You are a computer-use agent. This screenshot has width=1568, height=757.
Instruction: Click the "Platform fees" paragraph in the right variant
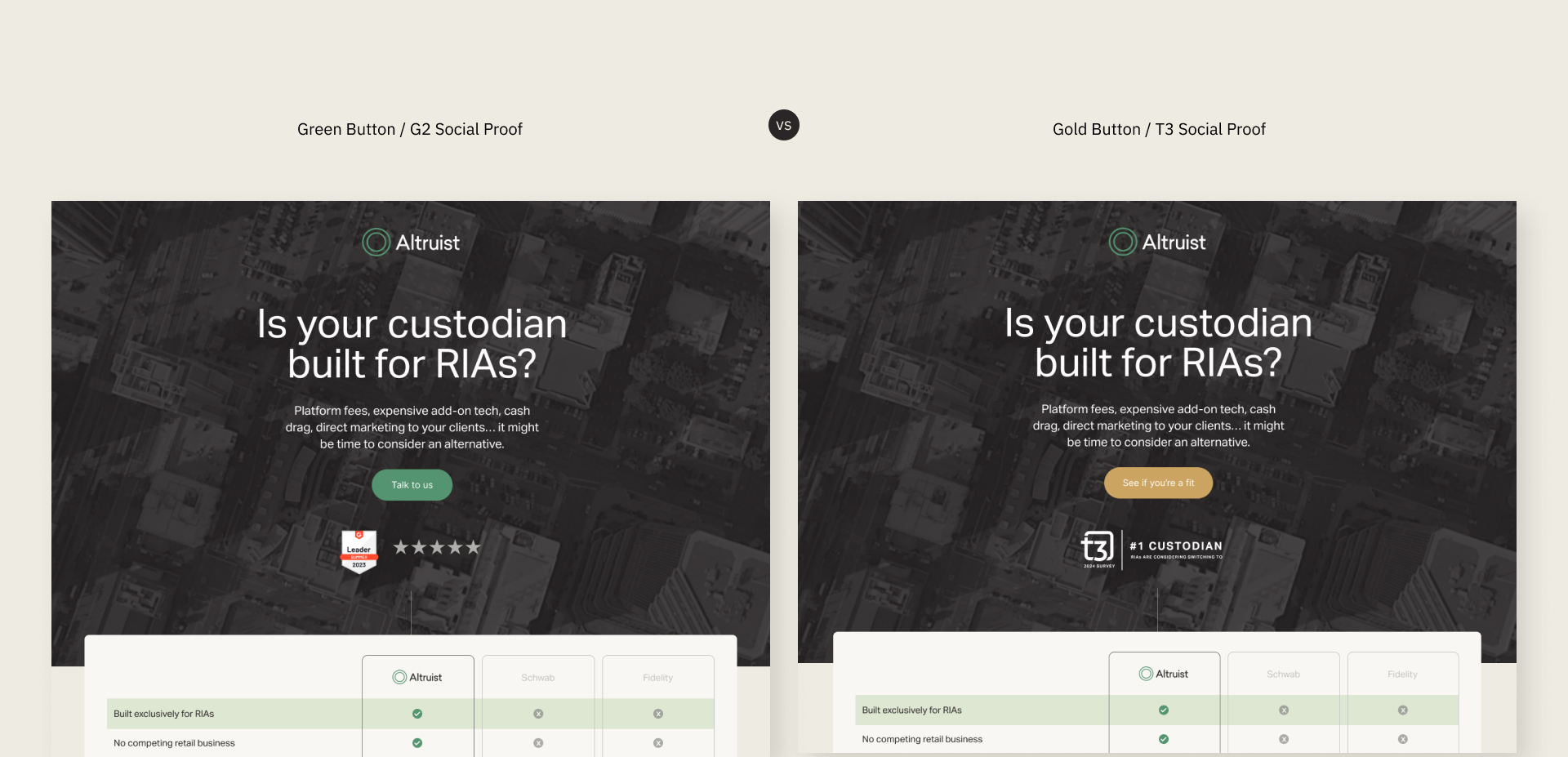click(x=1158, y=425)
